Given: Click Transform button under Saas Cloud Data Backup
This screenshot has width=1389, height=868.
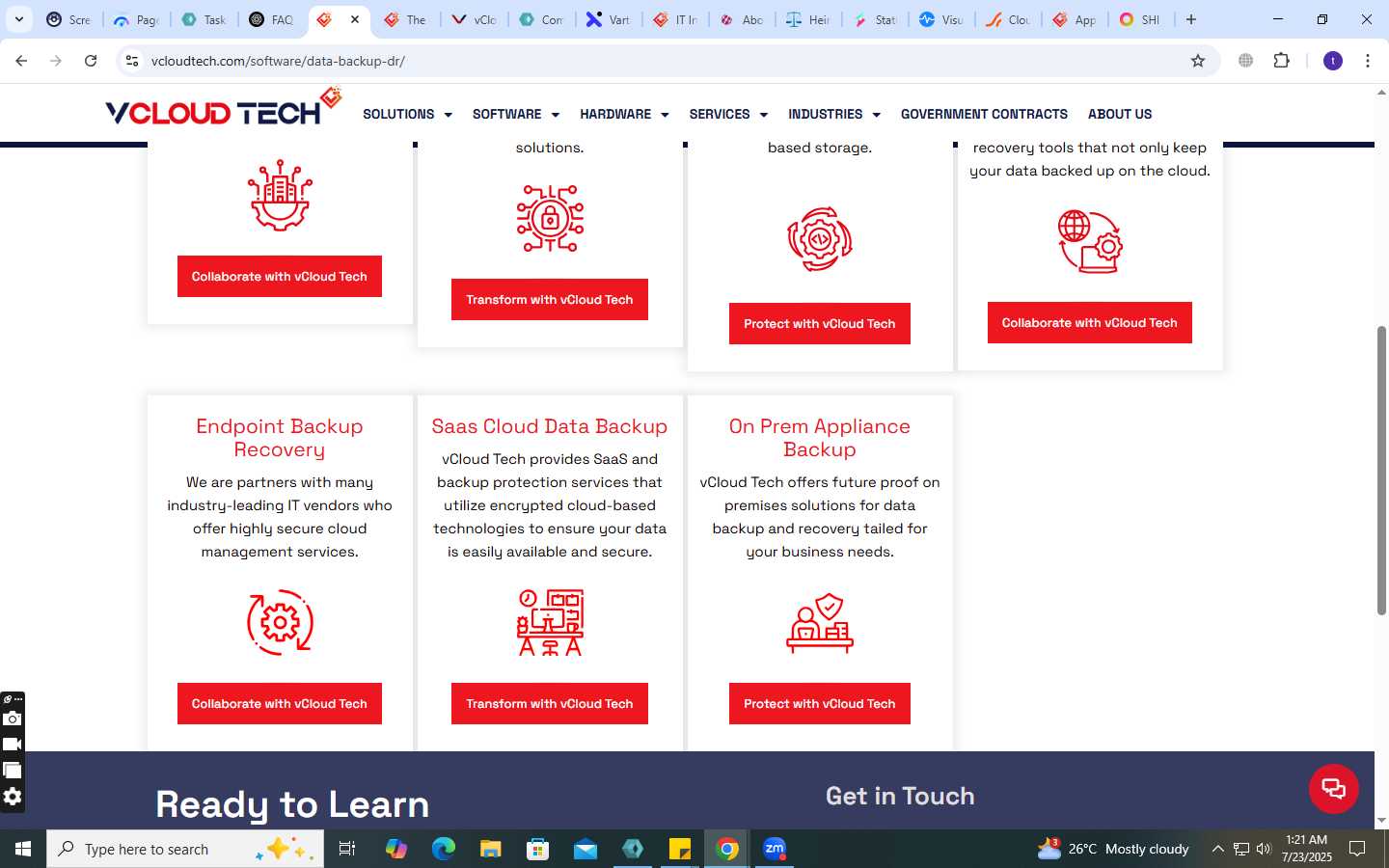Looking at the screenshot, I should coord(550,703).
